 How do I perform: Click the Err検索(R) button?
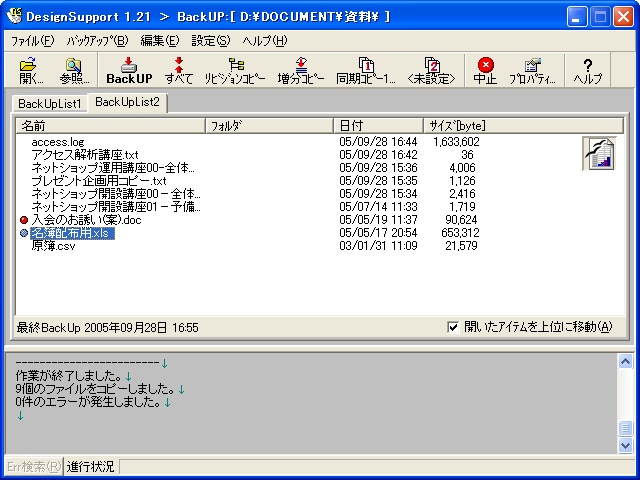pyautogui.click(x=34, y=466)
